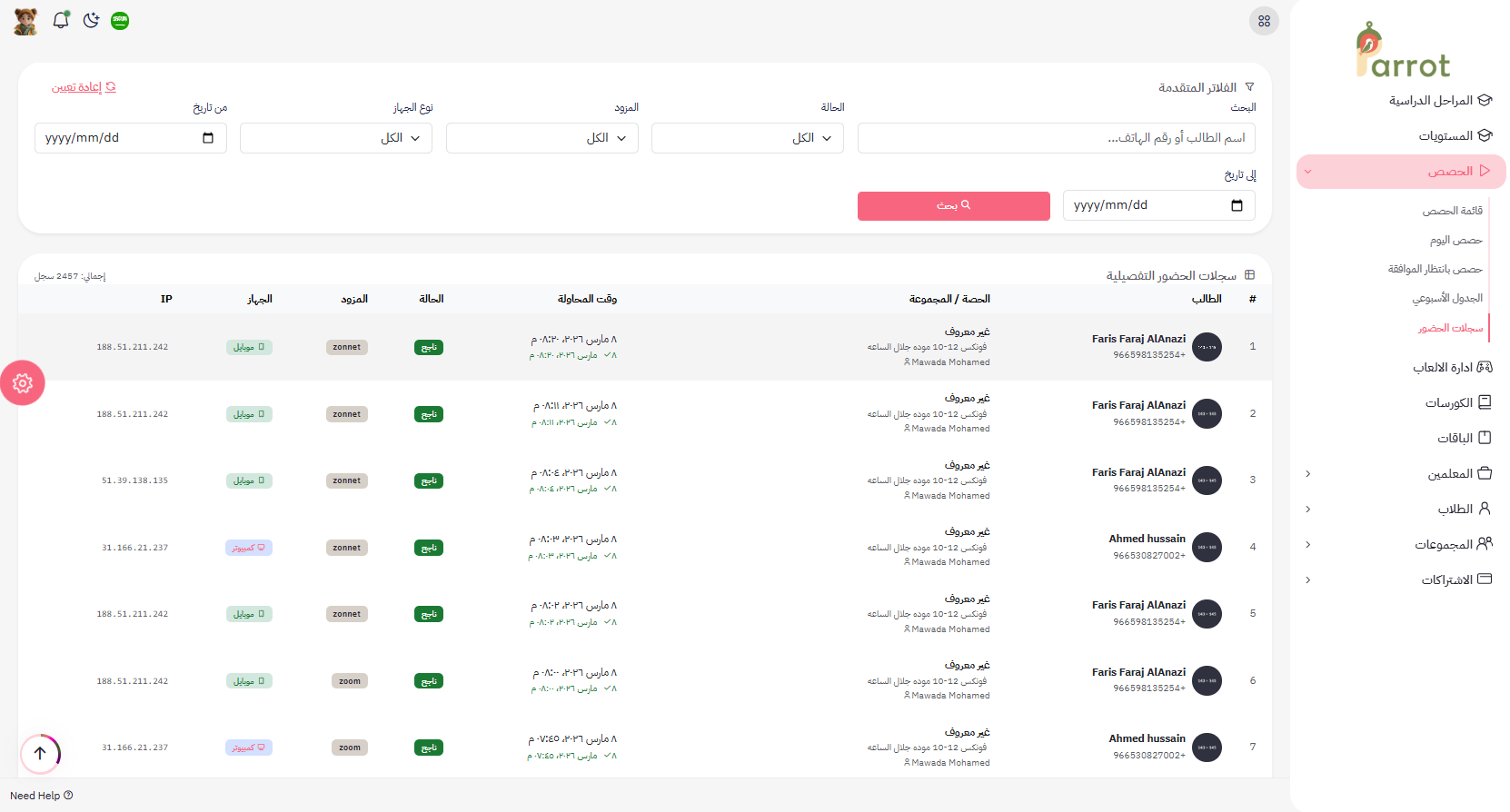Viewport: 1510px width, 812px height.
Task: Click the pink 'بحث' search button
Action: coord(953,205)
